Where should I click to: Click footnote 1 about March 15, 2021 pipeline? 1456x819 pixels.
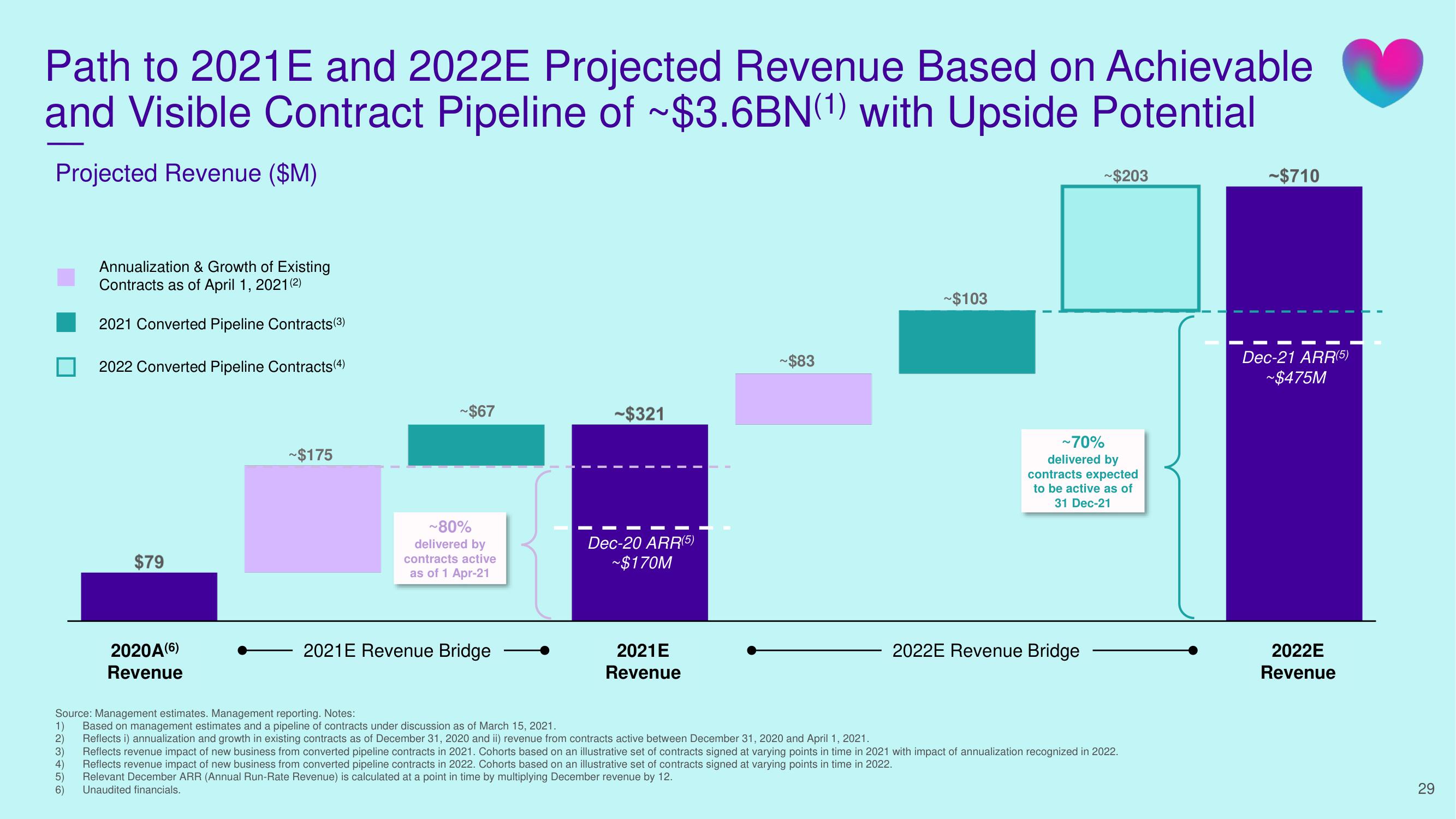pos(305,726)
